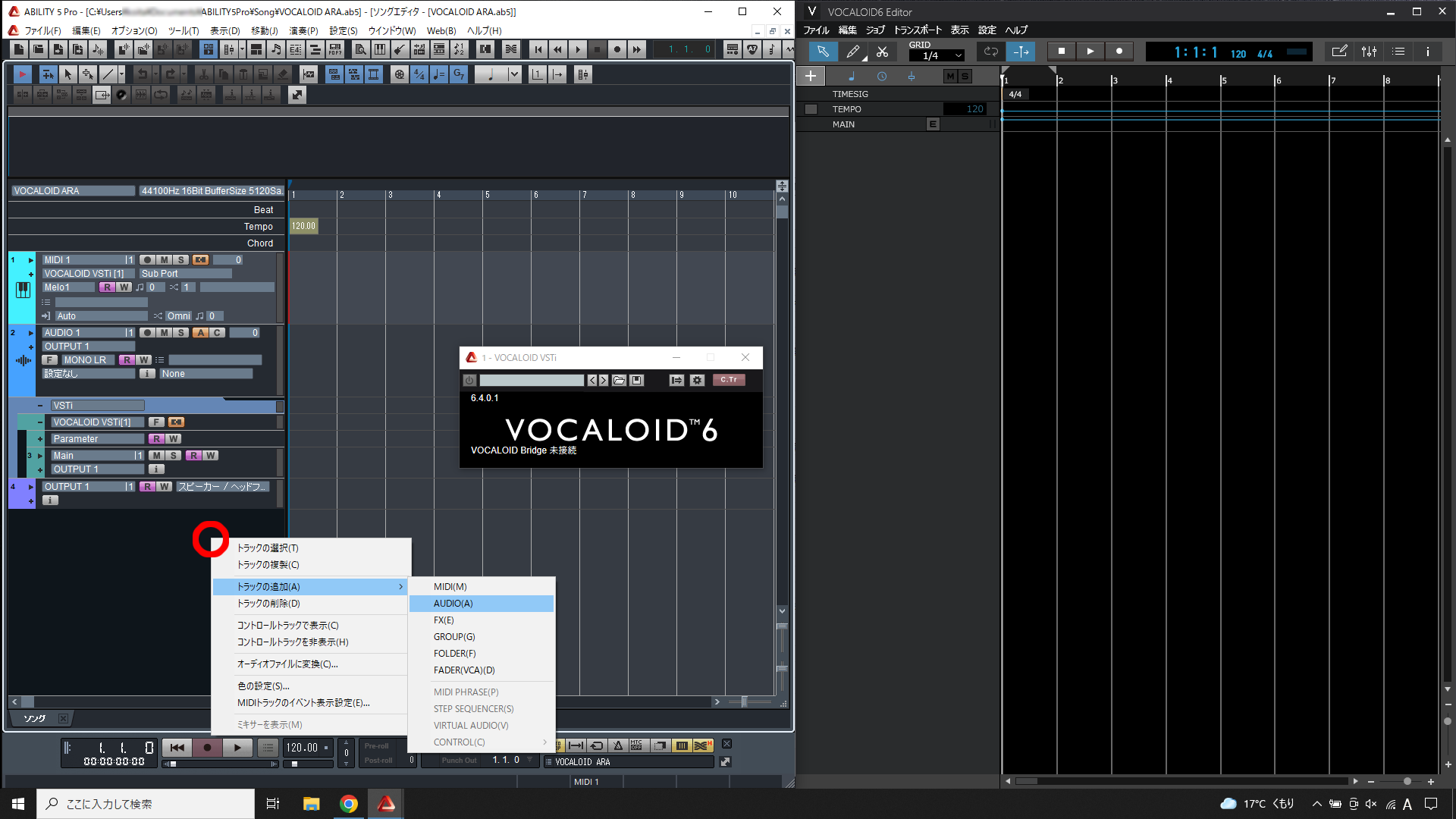Adjust the Melo1 track fader slider

(237, 287)
